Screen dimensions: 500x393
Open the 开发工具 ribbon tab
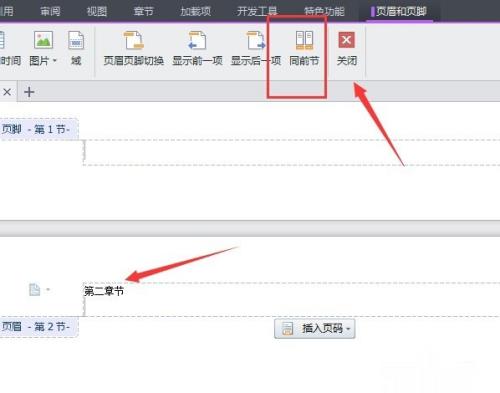pos(257,11)
